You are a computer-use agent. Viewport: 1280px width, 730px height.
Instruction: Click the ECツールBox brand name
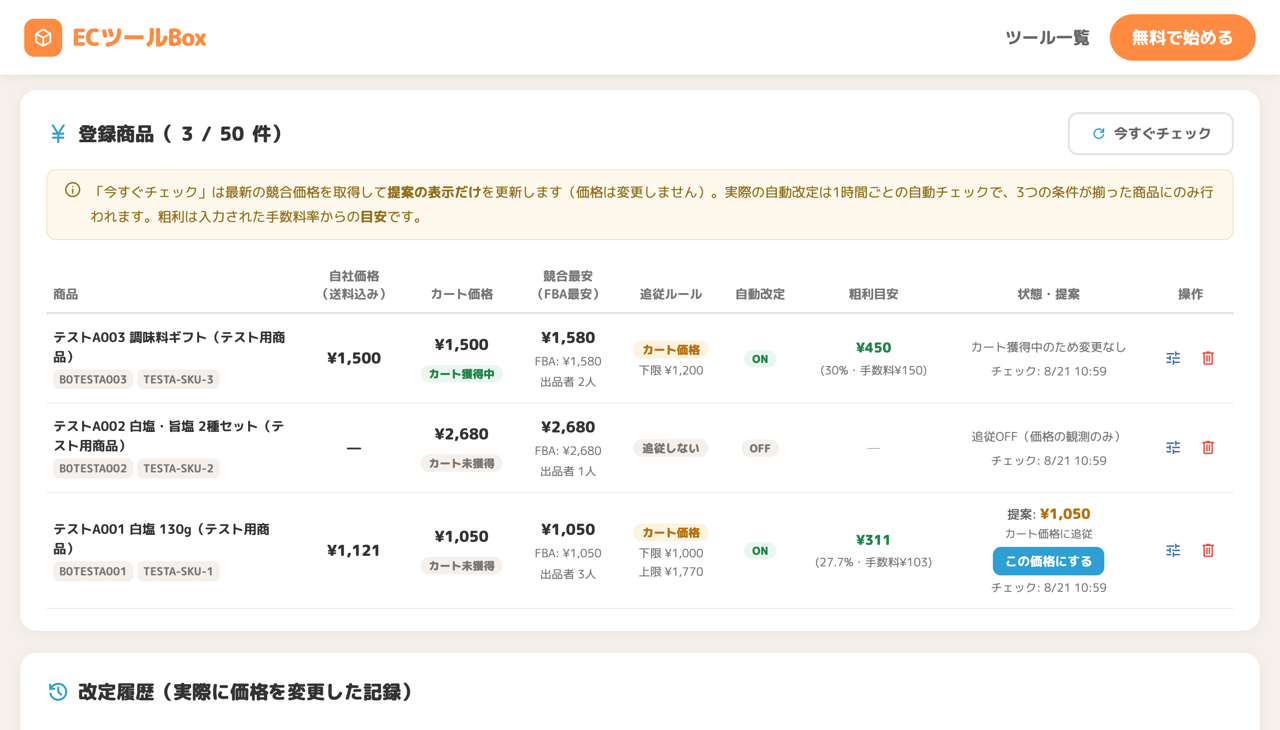[139, 38]
